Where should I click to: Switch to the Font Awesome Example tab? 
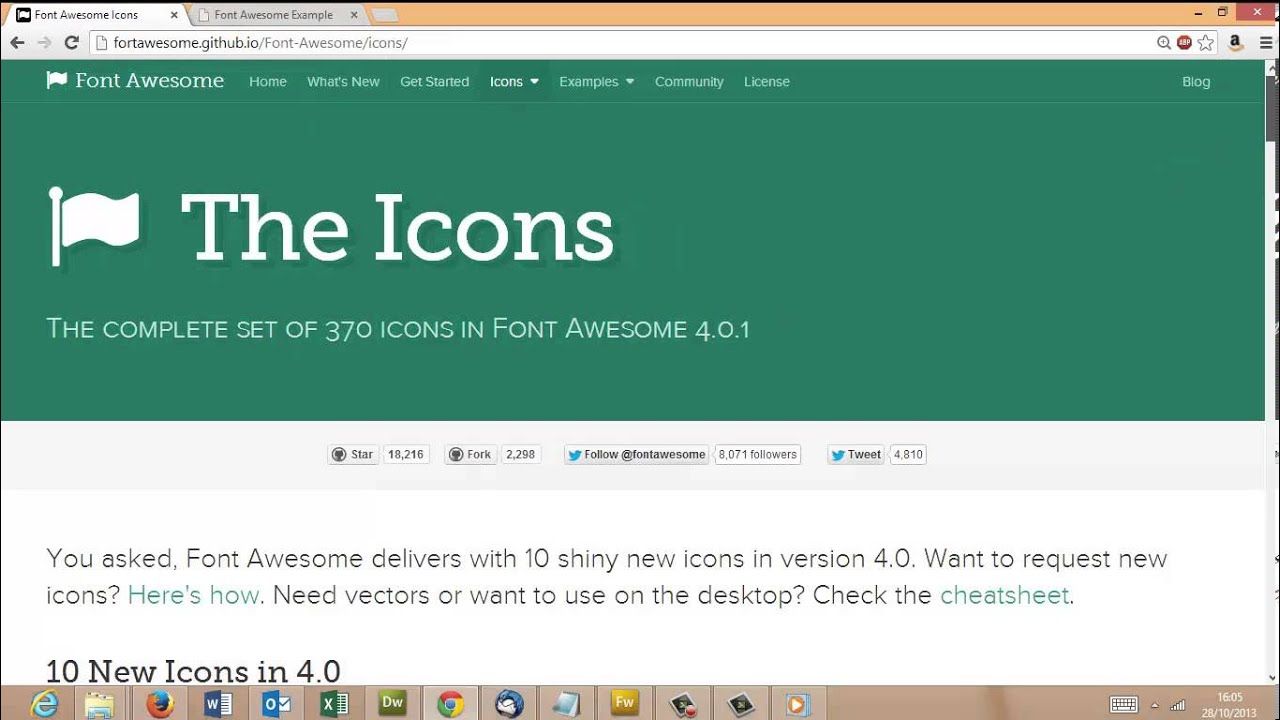[x=273, y=15]
